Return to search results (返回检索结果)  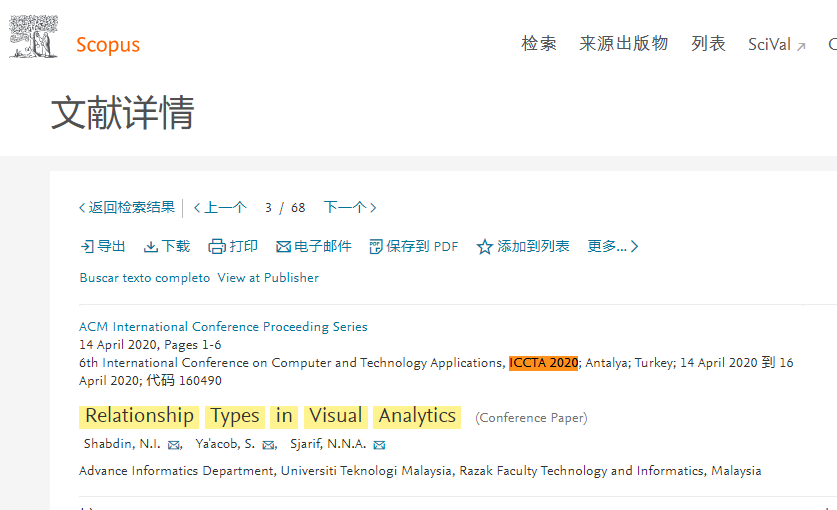click(127, 208)
